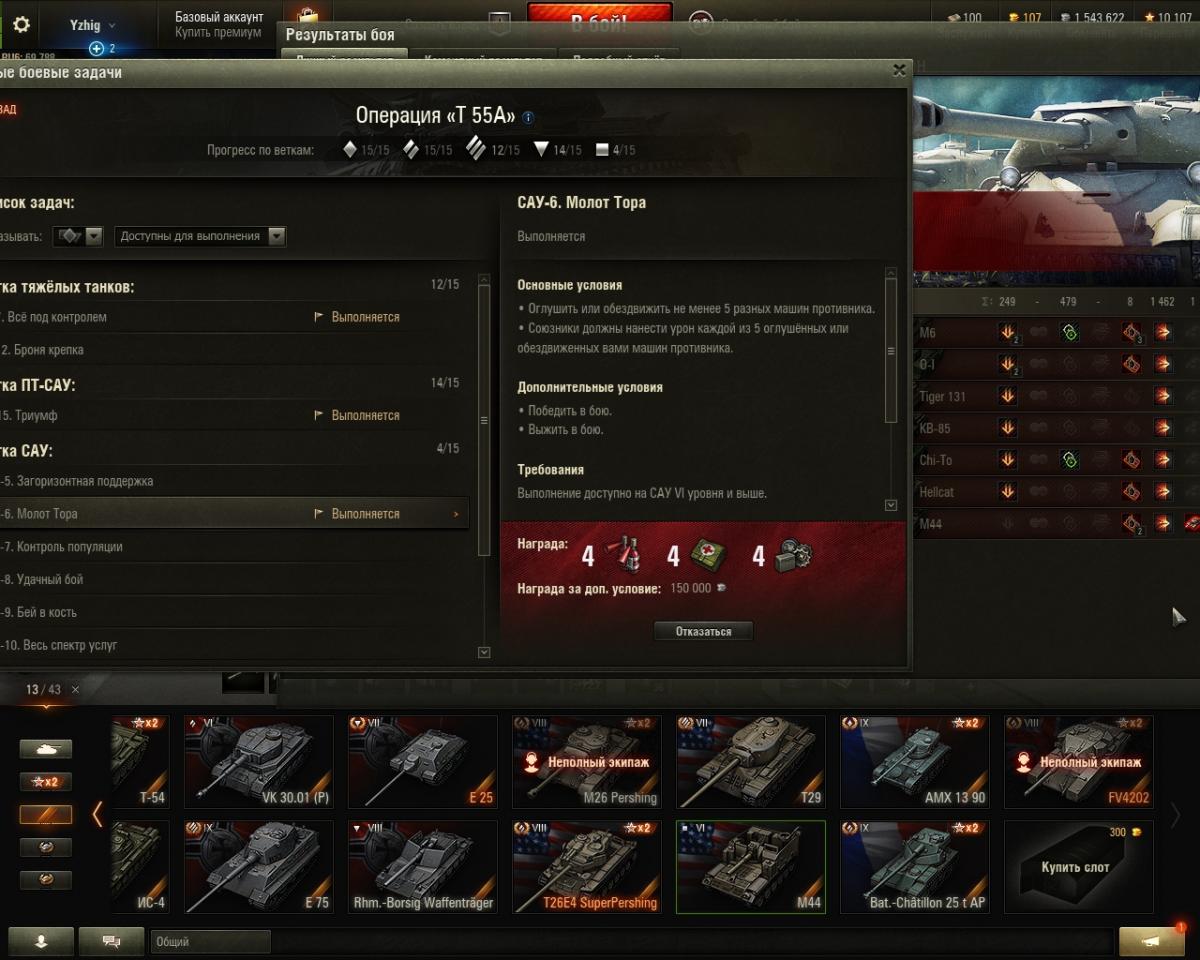
Task: Click the tank destroyer branch icon 14/15
Action: pos(541,150)
